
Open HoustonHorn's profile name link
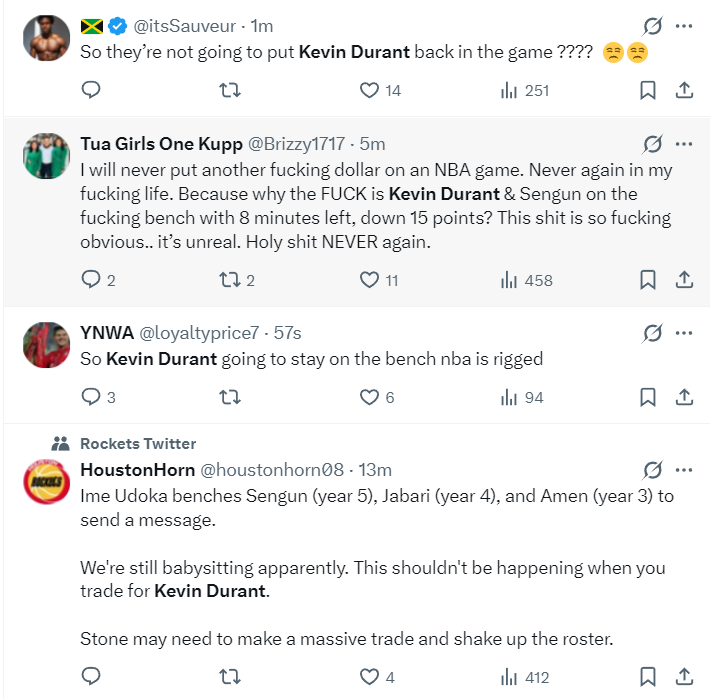tap(138, 469)
